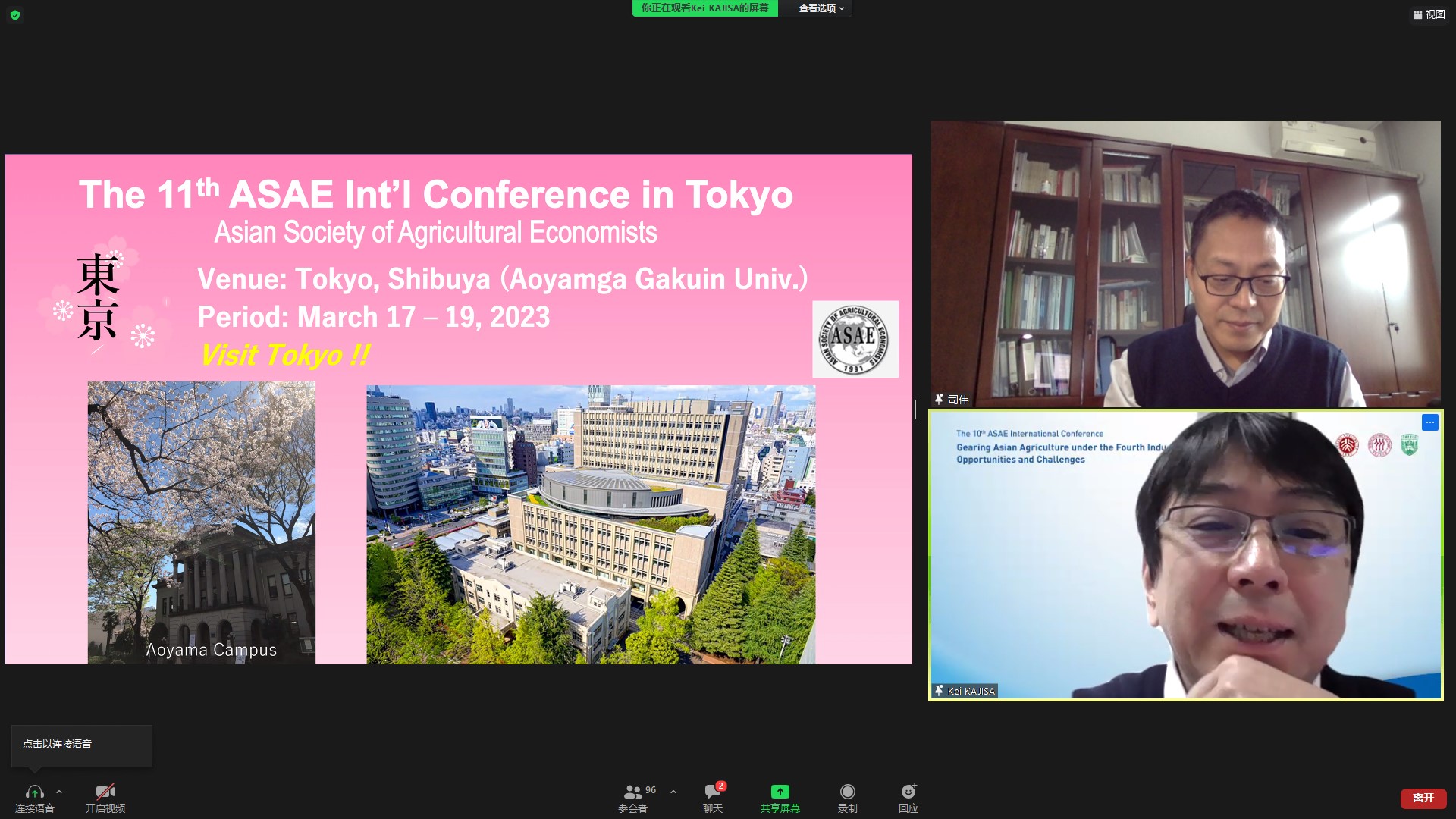This screenshot has width=1456, height=819.
Task: Start recording with the 录制 button
Action: (848, 799)
